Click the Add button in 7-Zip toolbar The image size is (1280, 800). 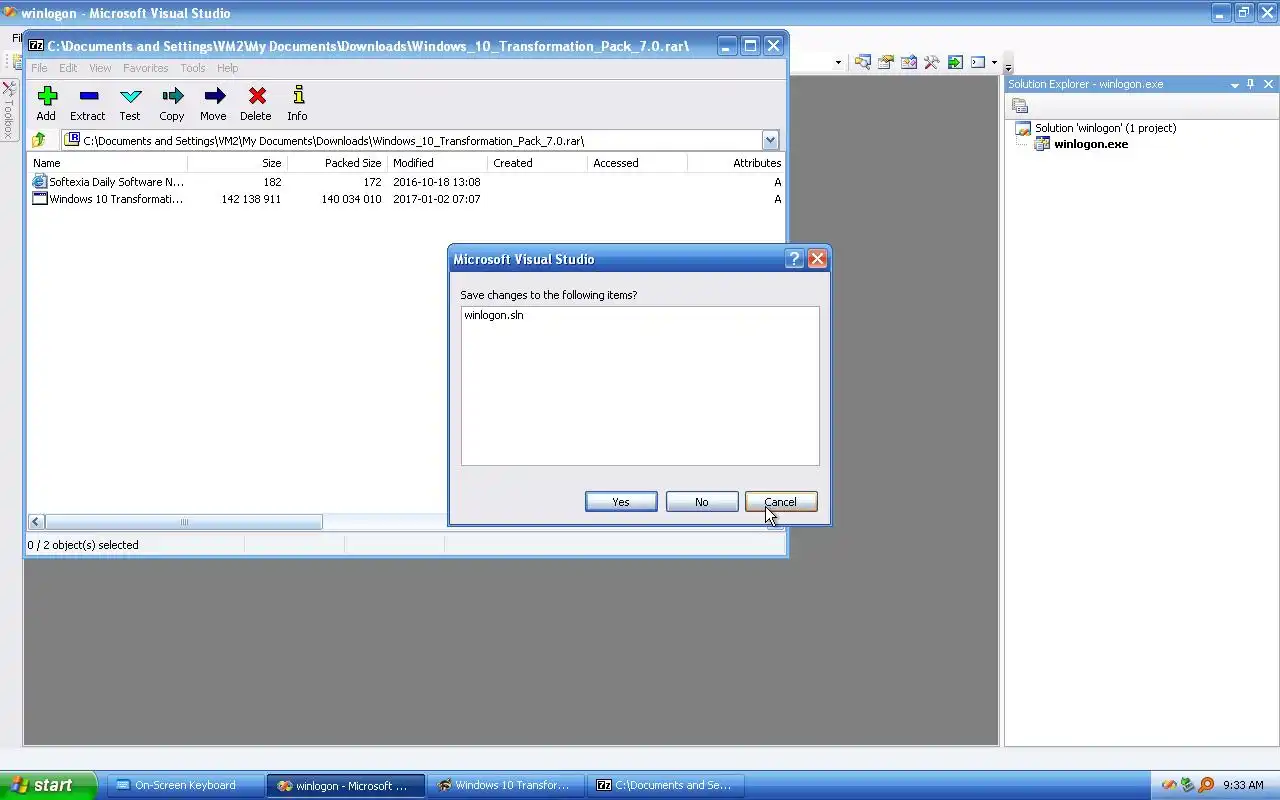point(46,103)
